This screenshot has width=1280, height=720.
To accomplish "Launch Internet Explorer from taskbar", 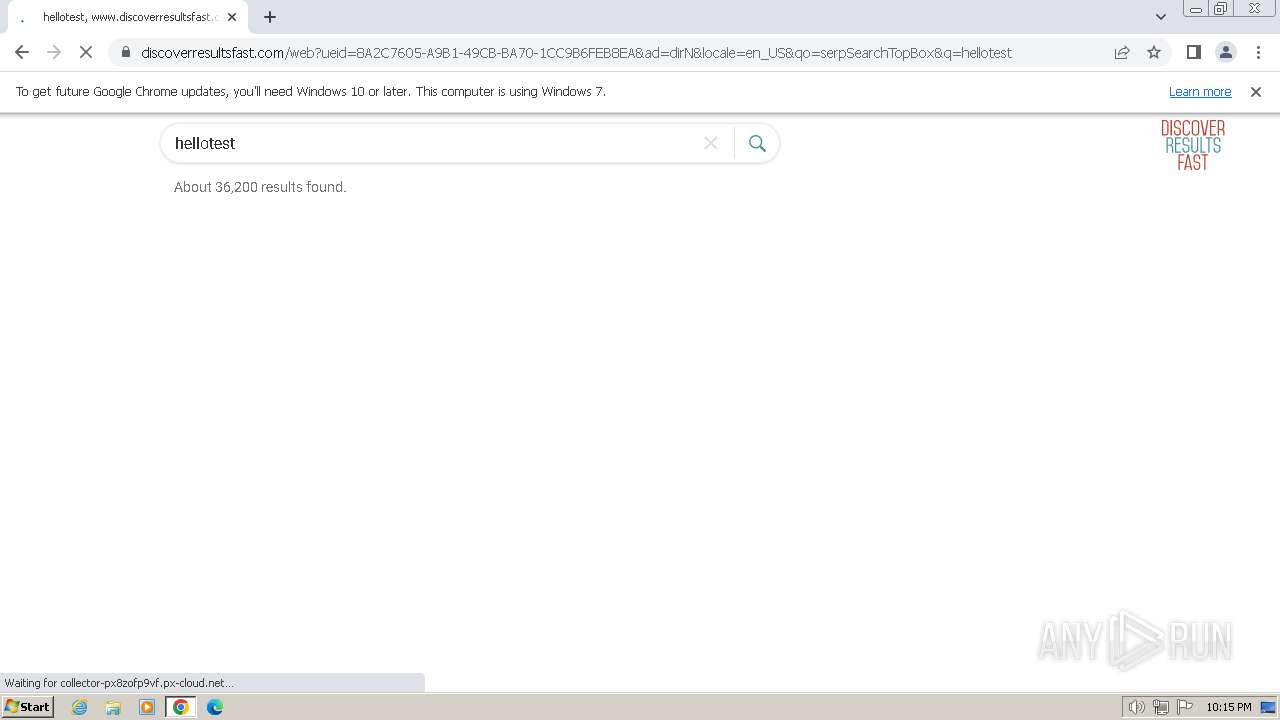I will point(80,707).
